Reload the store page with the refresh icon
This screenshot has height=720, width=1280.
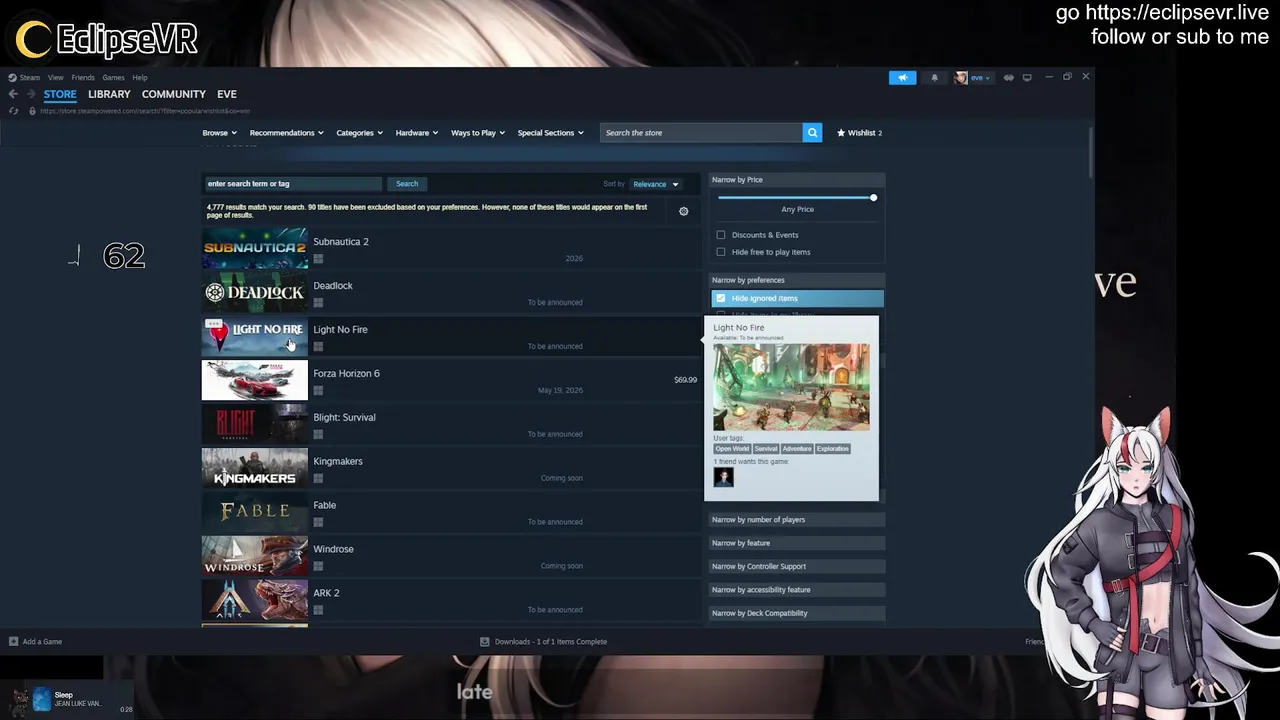(x=13, y=111)
